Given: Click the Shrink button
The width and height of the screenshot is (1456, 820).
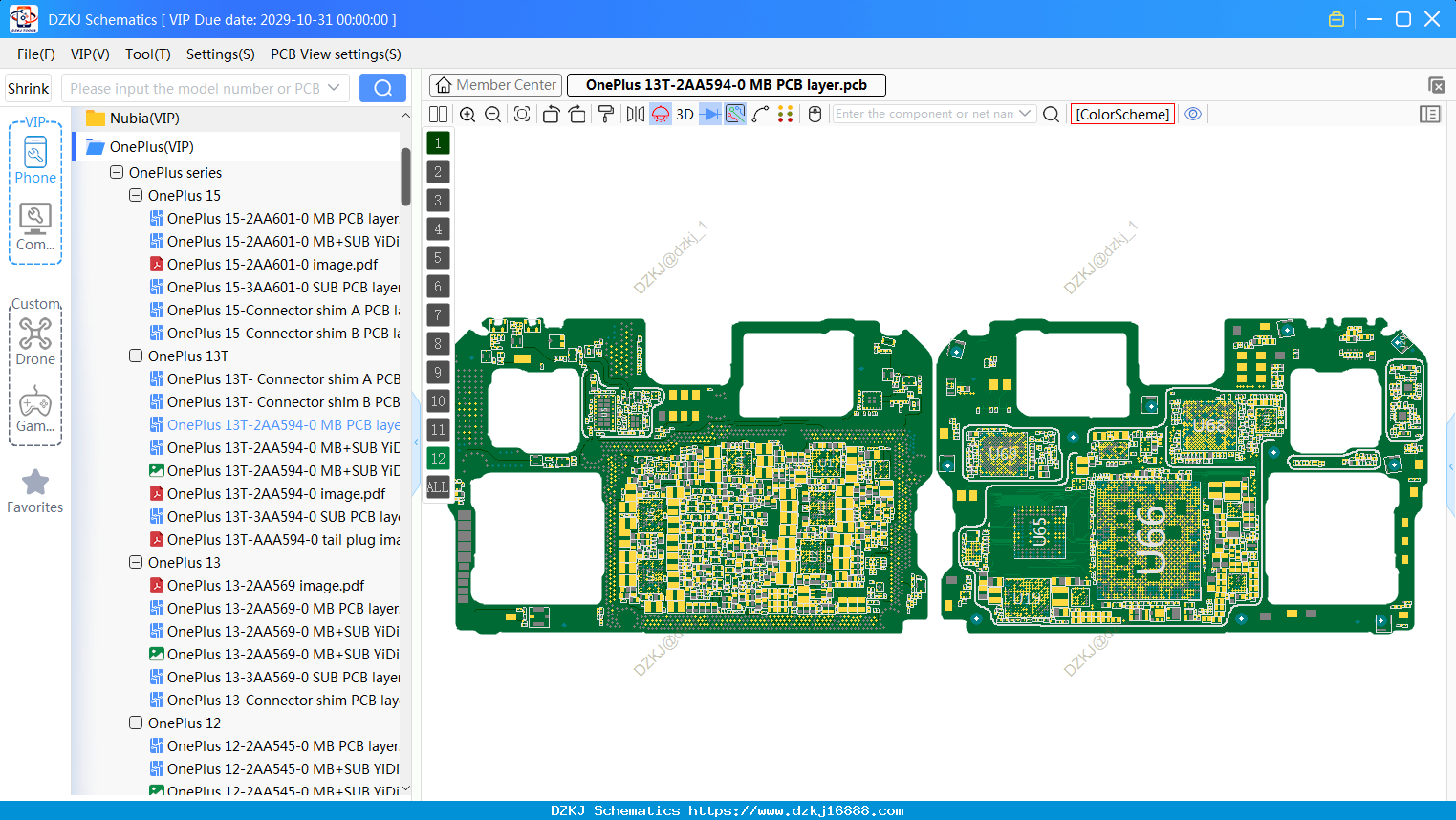Looking at the screenshot, I should (x=29, y=88).
